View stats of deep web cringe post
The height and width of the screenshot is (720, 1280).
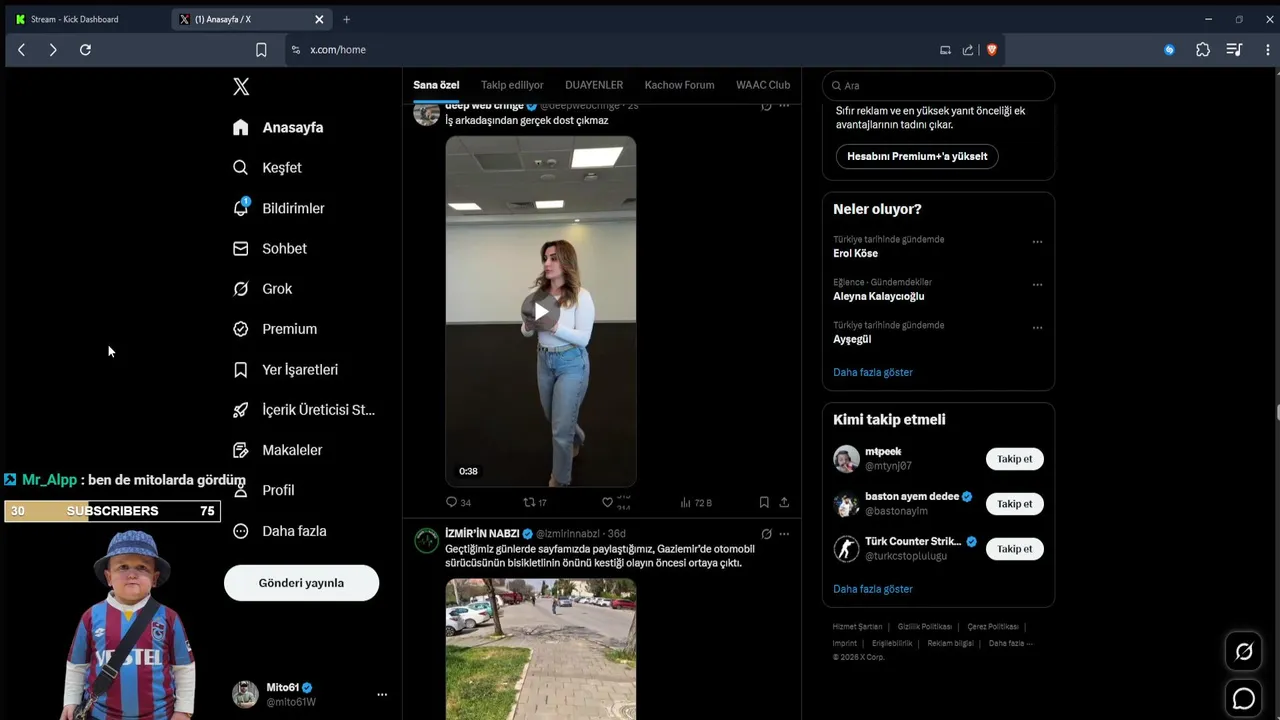pos(696,502)
